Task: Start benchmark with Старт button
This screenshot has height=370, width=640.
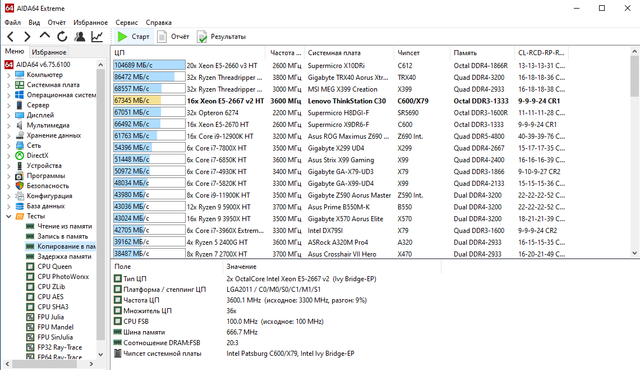Action: (133, 37)
